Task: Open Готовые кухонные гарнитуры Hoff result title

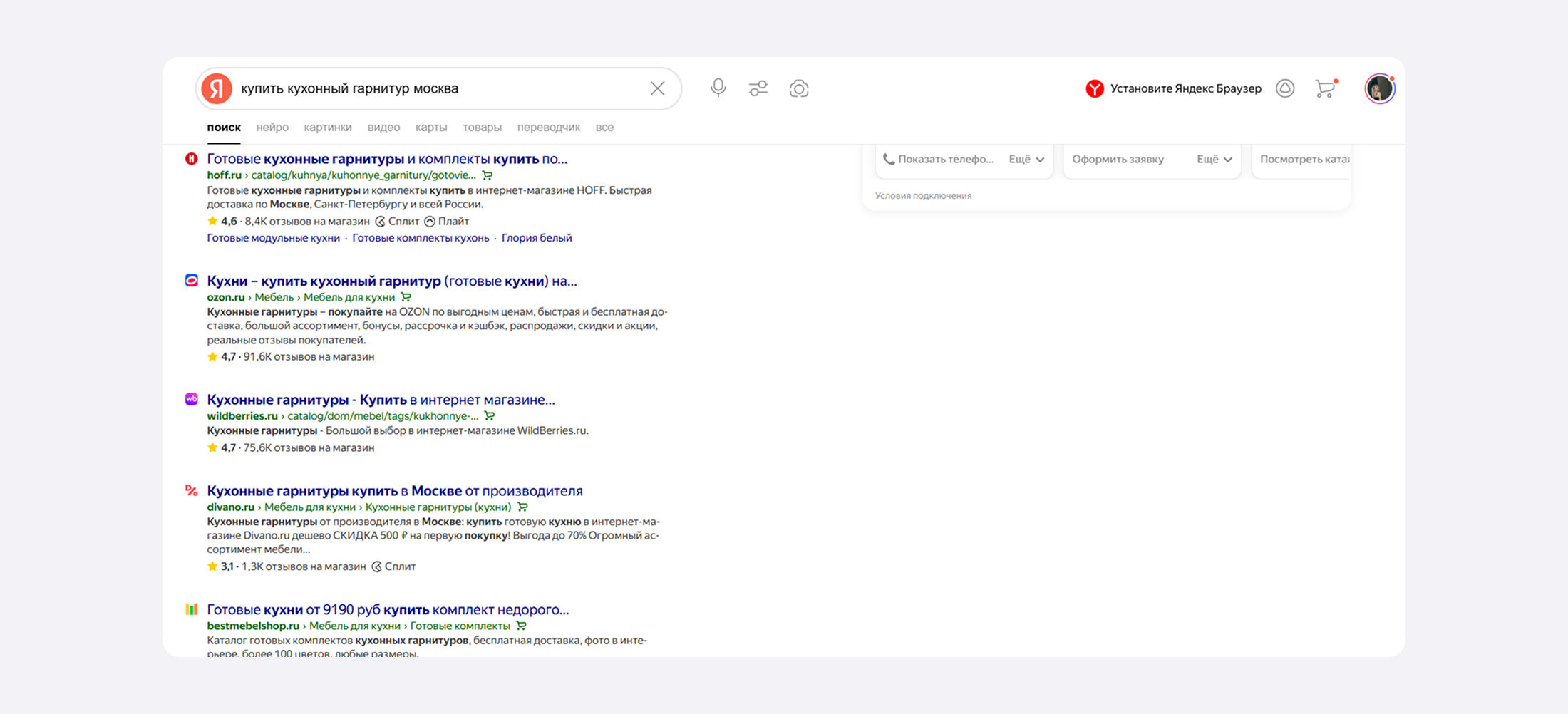Action: point(387,159)
